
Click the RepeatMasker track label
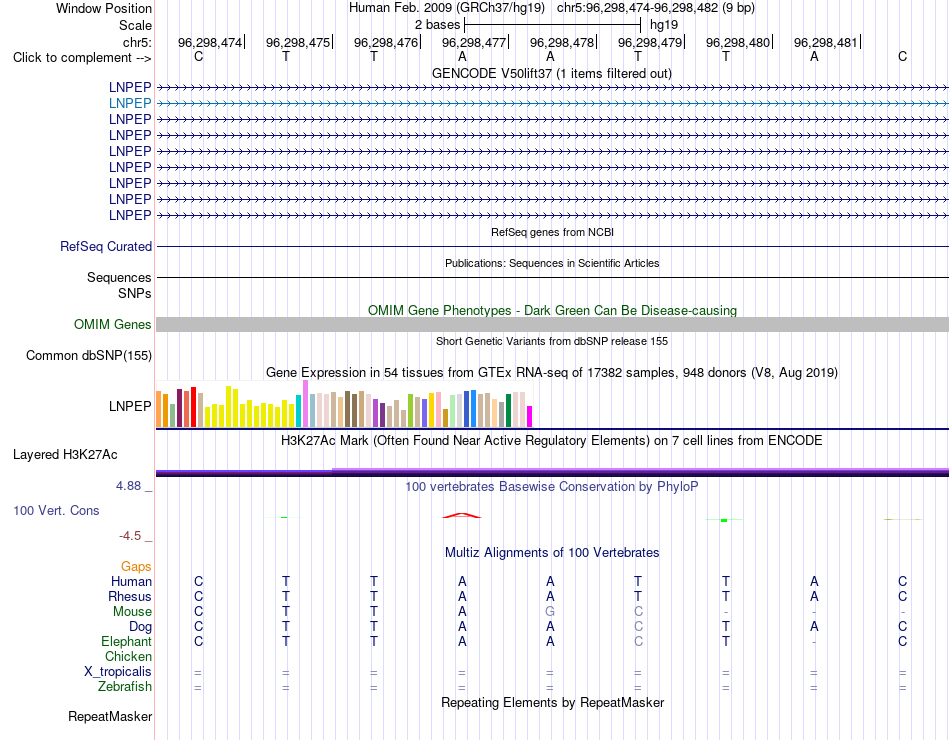(110, 717)
